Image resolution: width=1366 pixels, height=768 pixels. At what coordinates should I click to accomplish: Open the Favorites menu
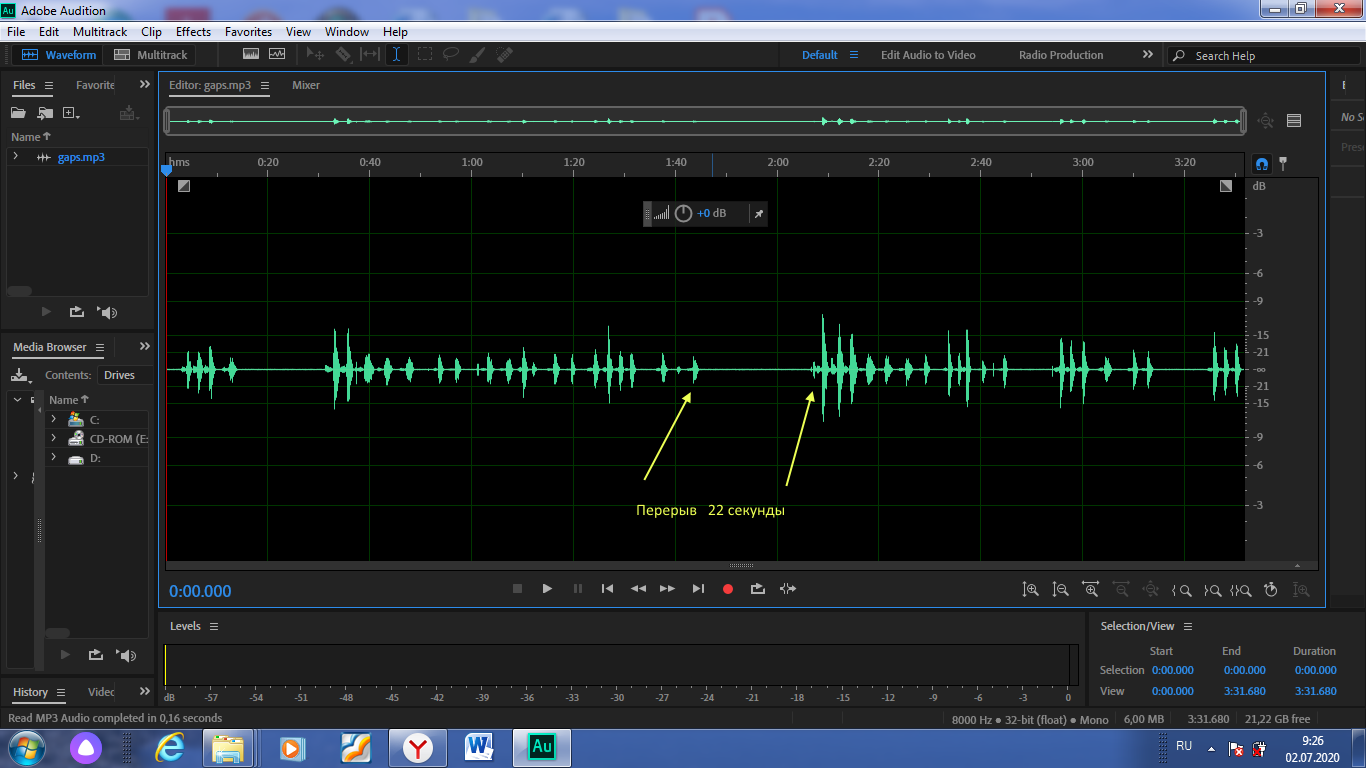tap(248, 32)
